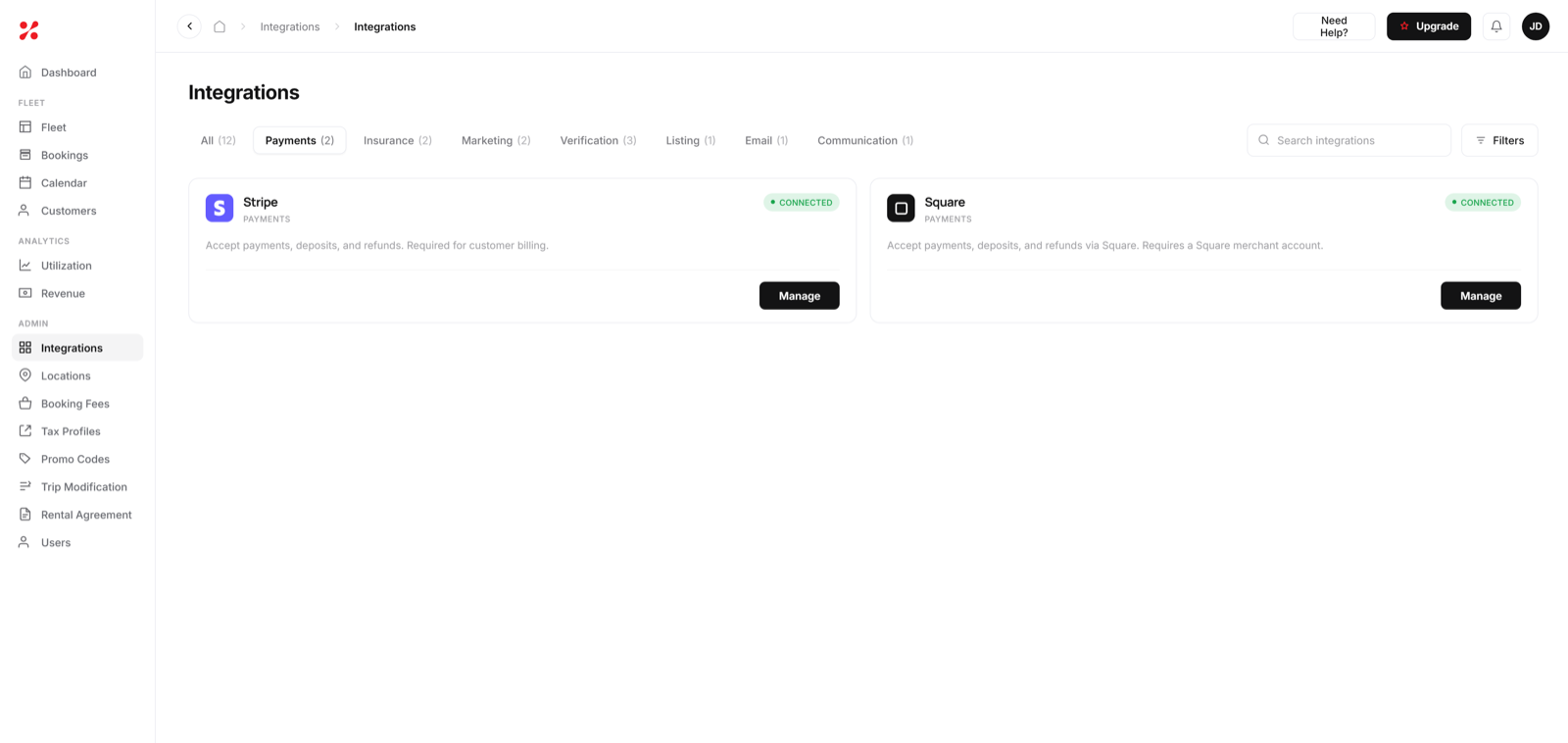The width and height of the screenshot is (1568, 743).
Task: Focus the Search integrations field
Action: click(1349, 140)
